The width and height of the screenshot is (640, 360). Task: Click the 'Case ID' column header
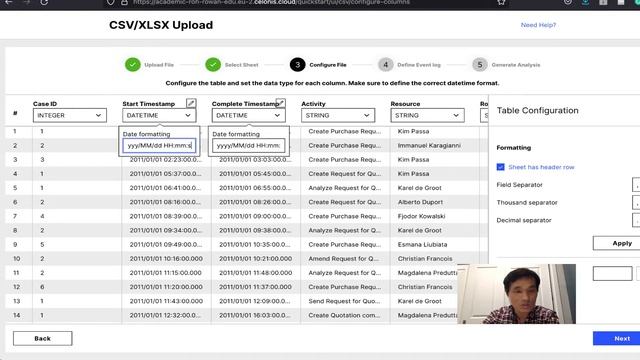coord(45,104)
